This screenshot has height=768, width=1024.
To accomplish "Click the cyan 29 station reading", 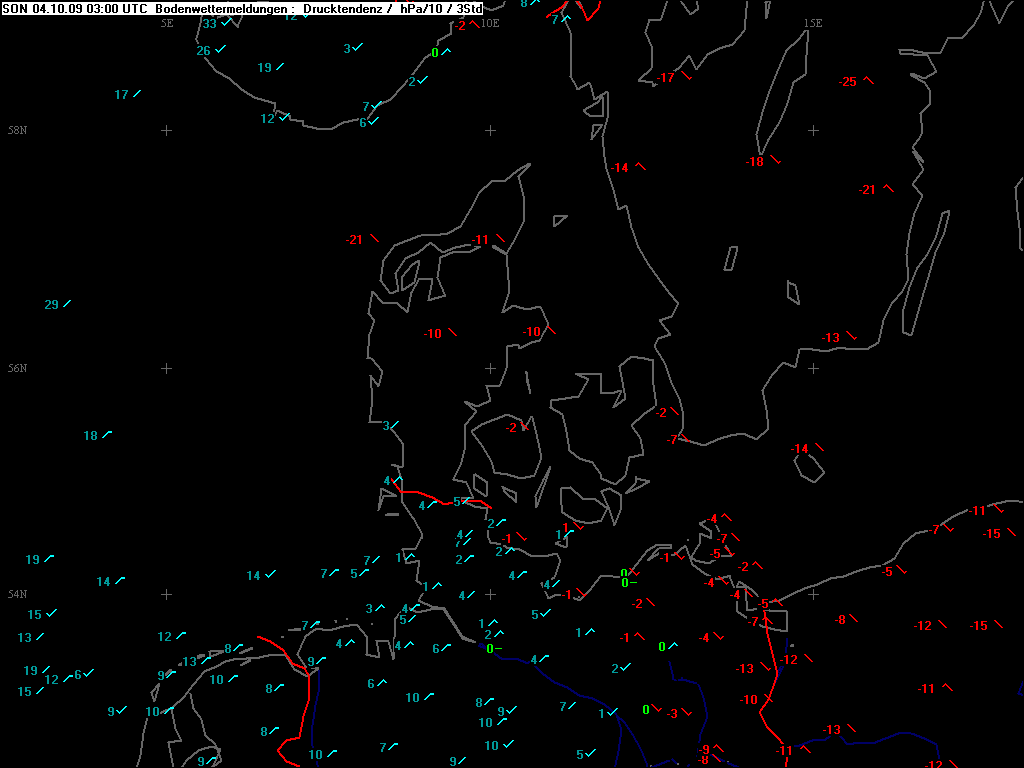I will click(x=52, y=305).
